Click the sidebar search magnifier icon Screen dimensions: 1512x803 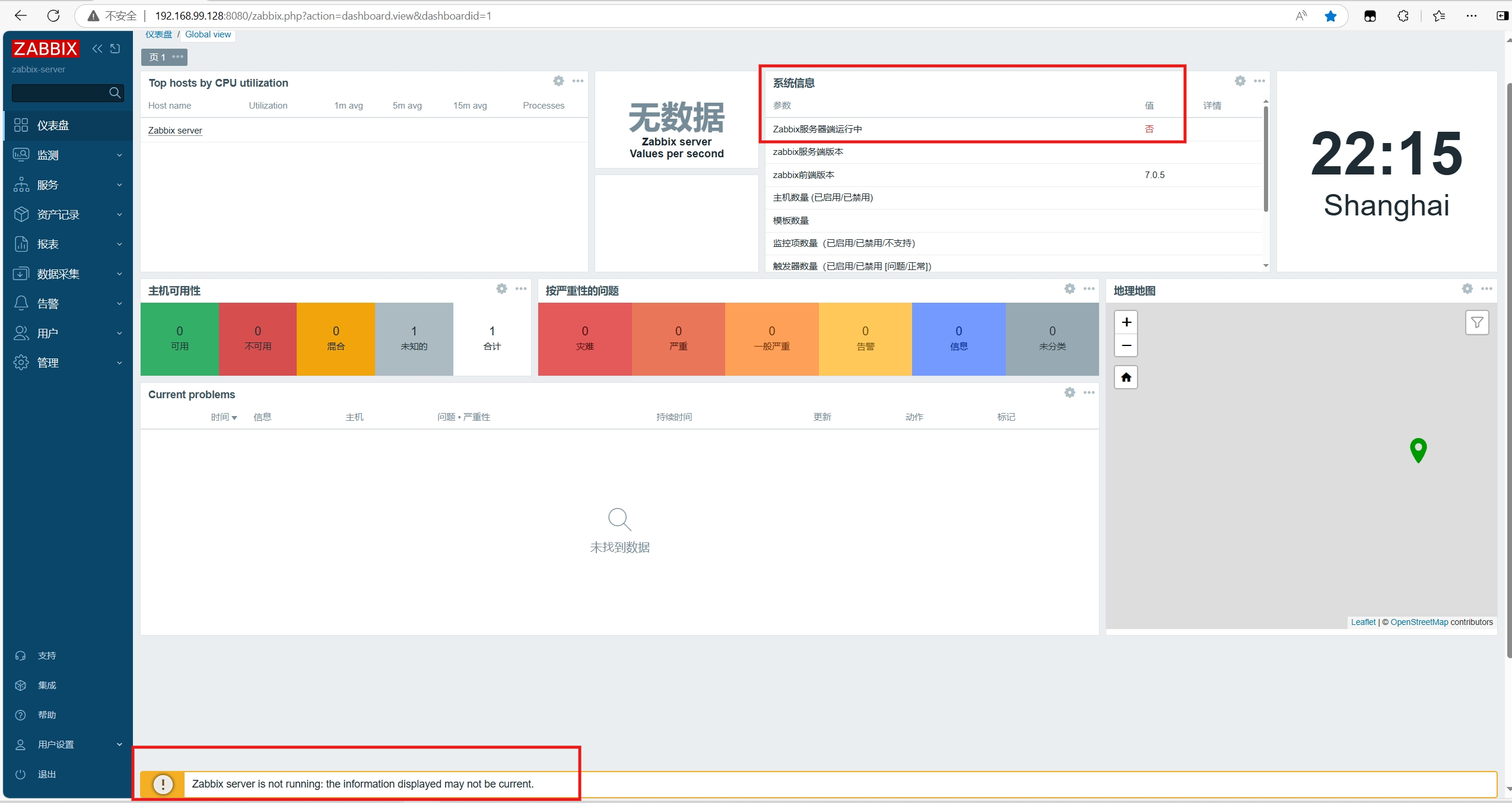pyautogui.click(x=115, y=93)
